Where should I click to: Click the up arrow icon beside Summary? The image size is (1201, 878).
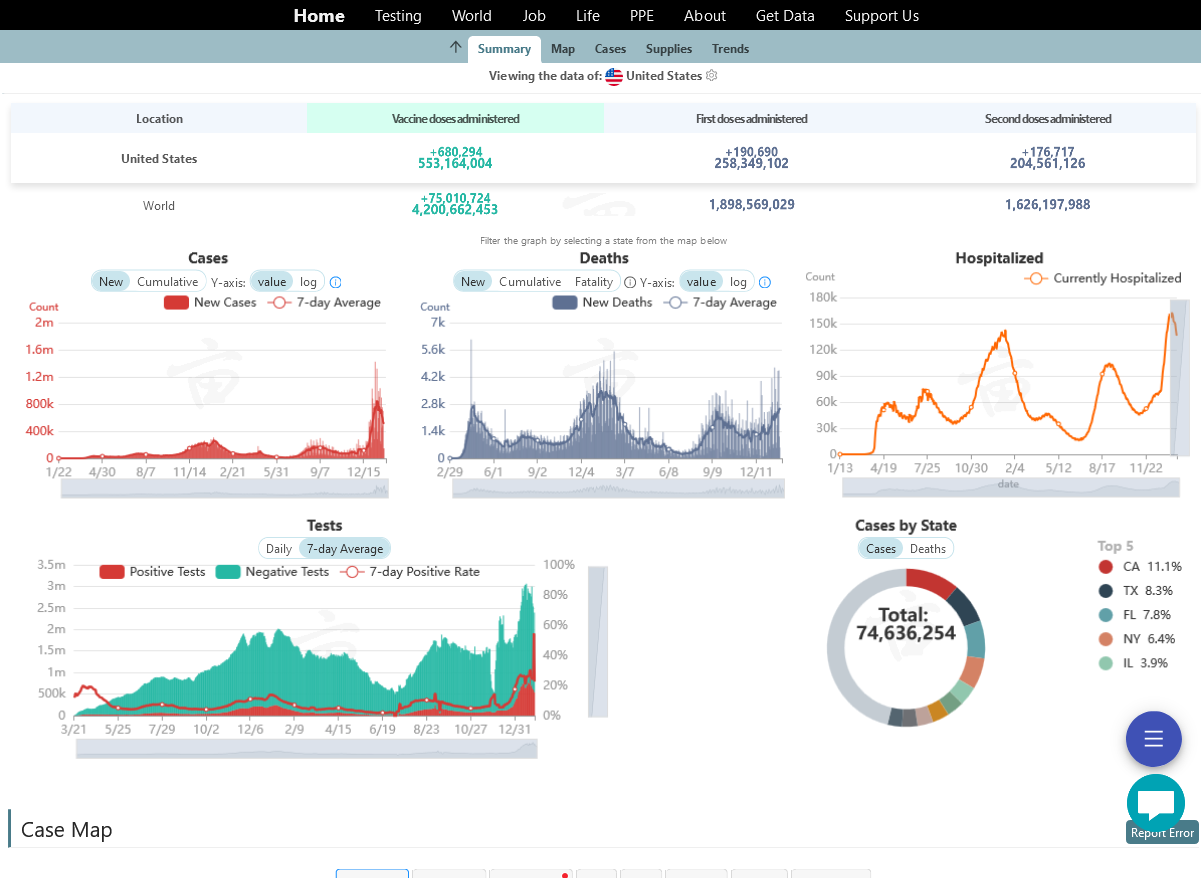point(456,48)
